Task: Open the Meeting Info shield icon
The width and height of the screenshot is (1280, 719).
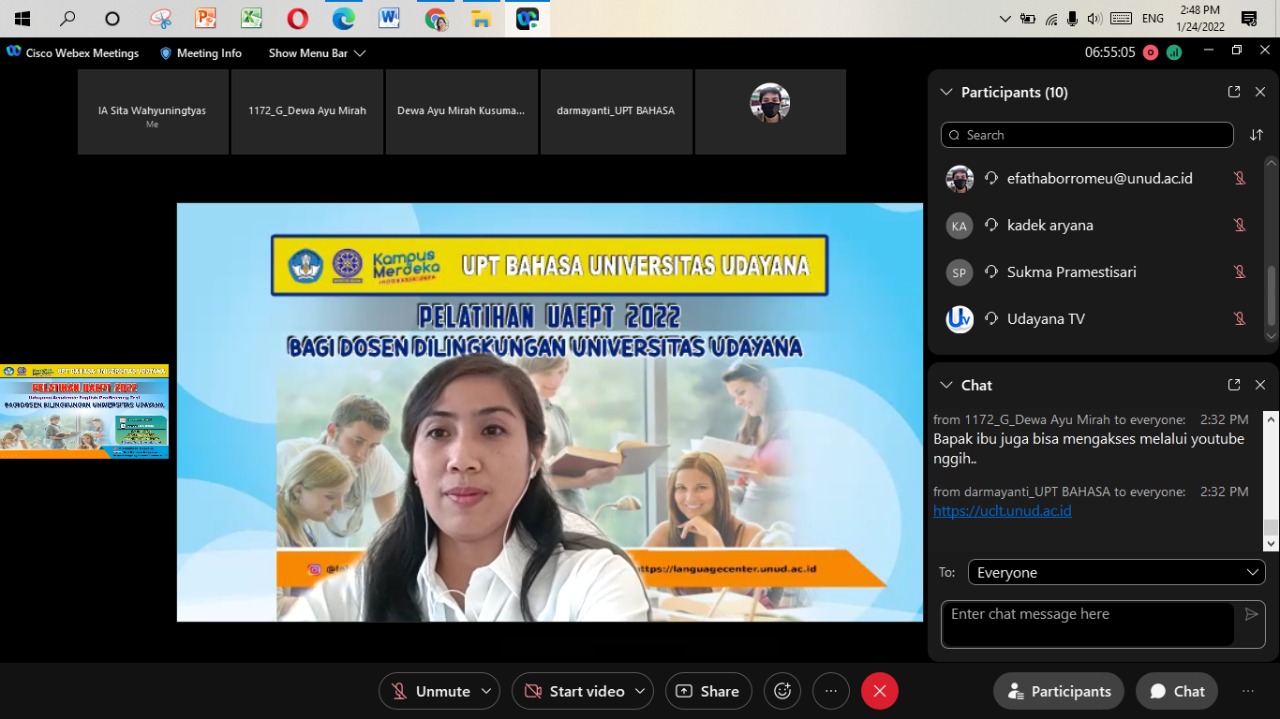Action: click(x=166, y=53)
